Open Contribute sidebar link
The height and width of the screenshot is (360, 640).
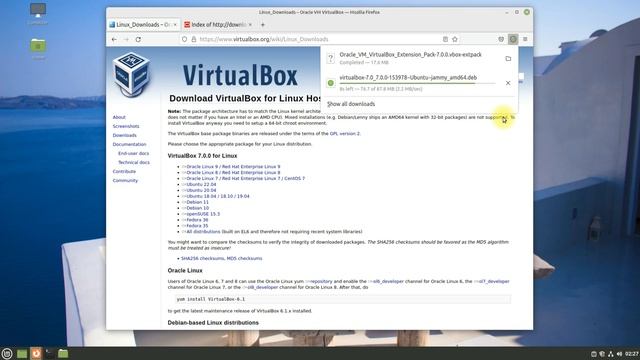124,171
